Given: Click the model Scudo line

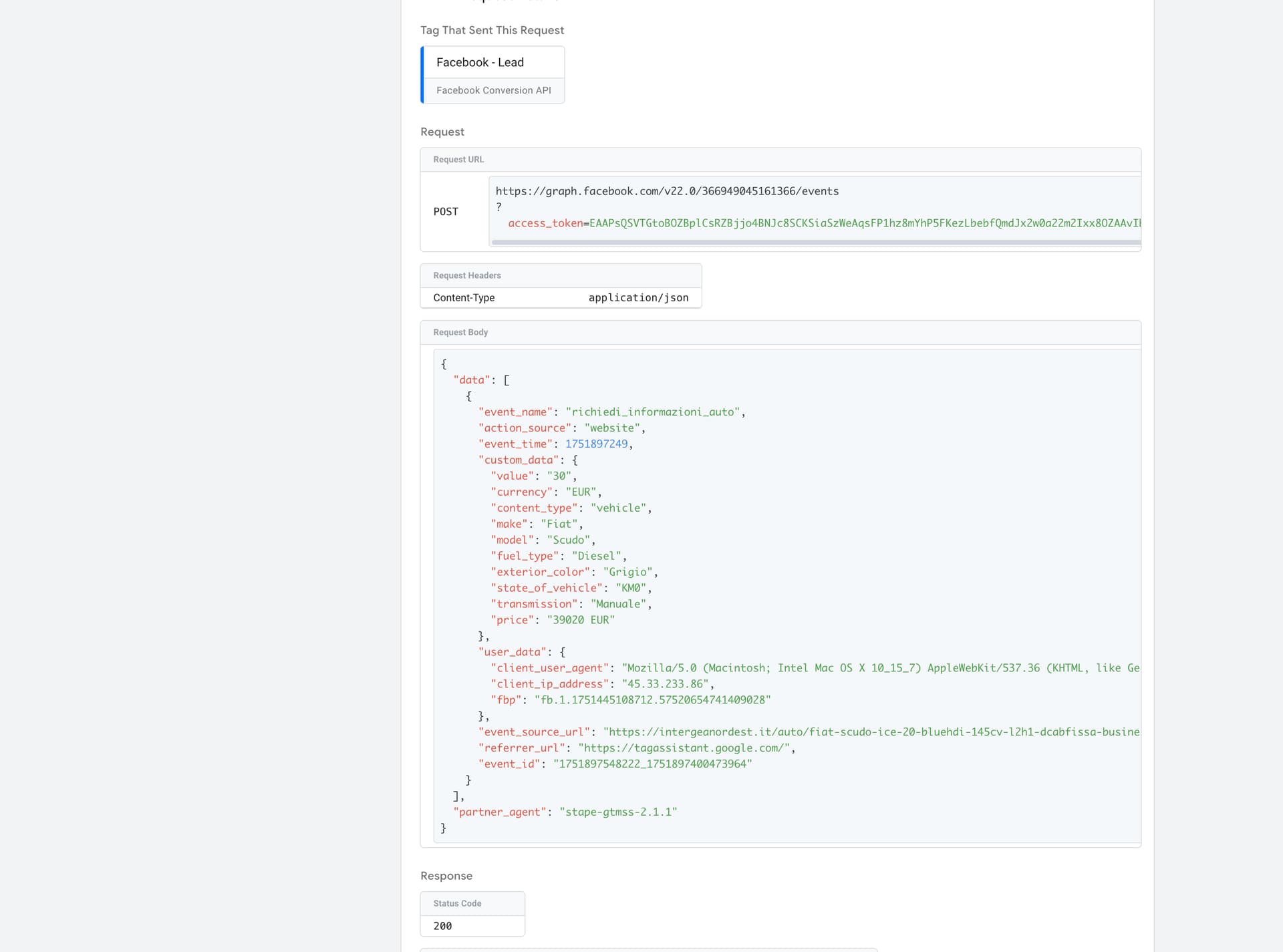Looking at the screenshot, I should point(543,540).
